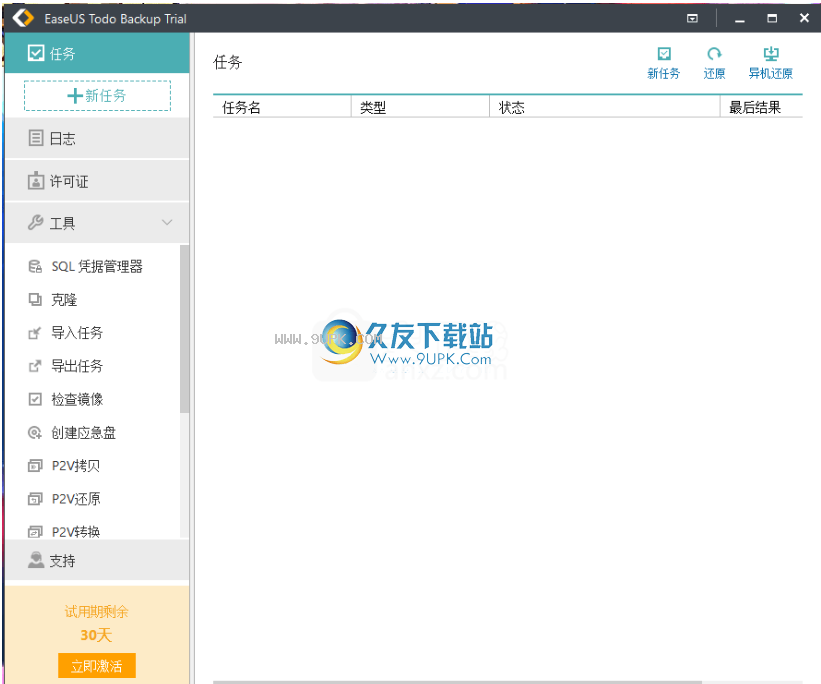This screenshot has width=821, height=684.
Task: Click the 试用期剩余 trial label
Action: coord(96,611)
